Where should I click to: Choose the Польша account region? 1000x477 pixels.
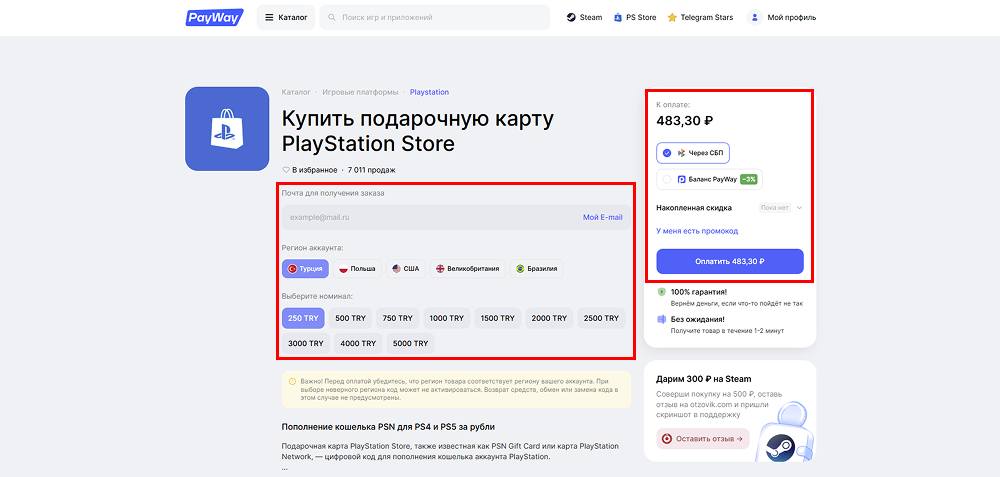[x=357, y=269]
